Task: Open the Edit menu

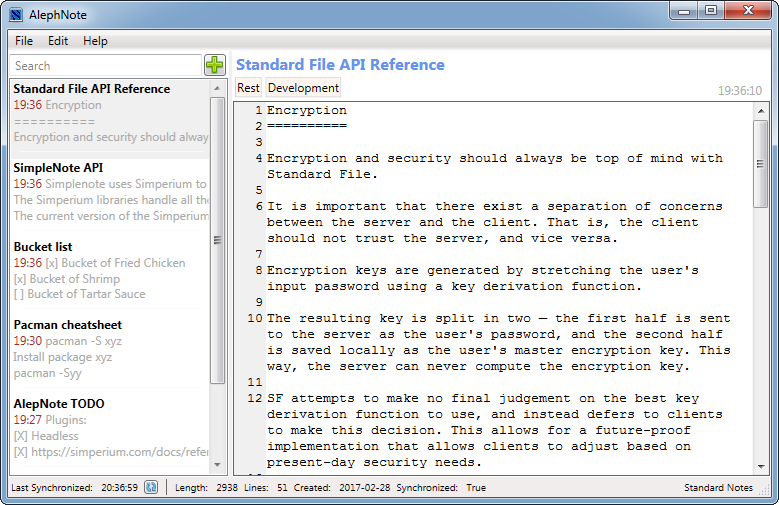Action: (58, 41)
